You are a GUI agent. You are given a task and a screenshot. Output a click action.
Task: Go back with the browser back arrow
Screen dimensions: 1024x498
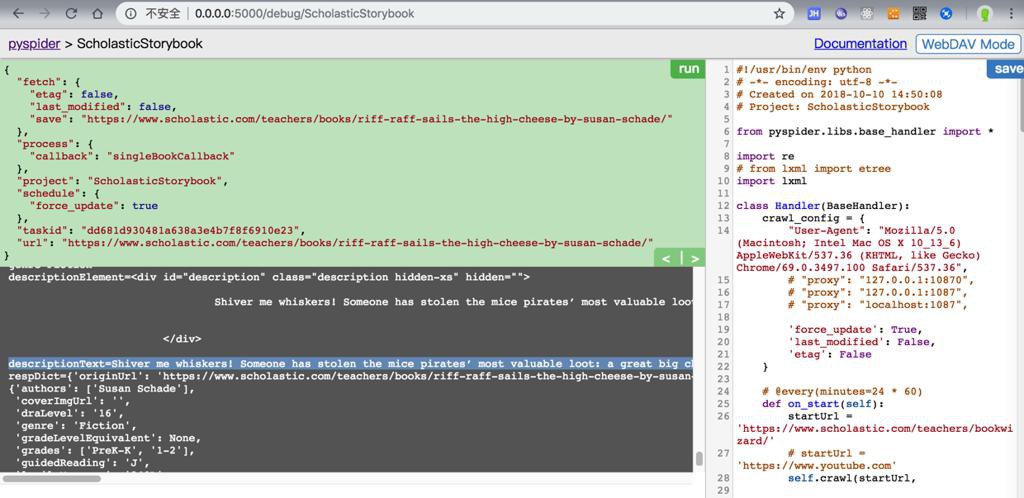[18, 13]
